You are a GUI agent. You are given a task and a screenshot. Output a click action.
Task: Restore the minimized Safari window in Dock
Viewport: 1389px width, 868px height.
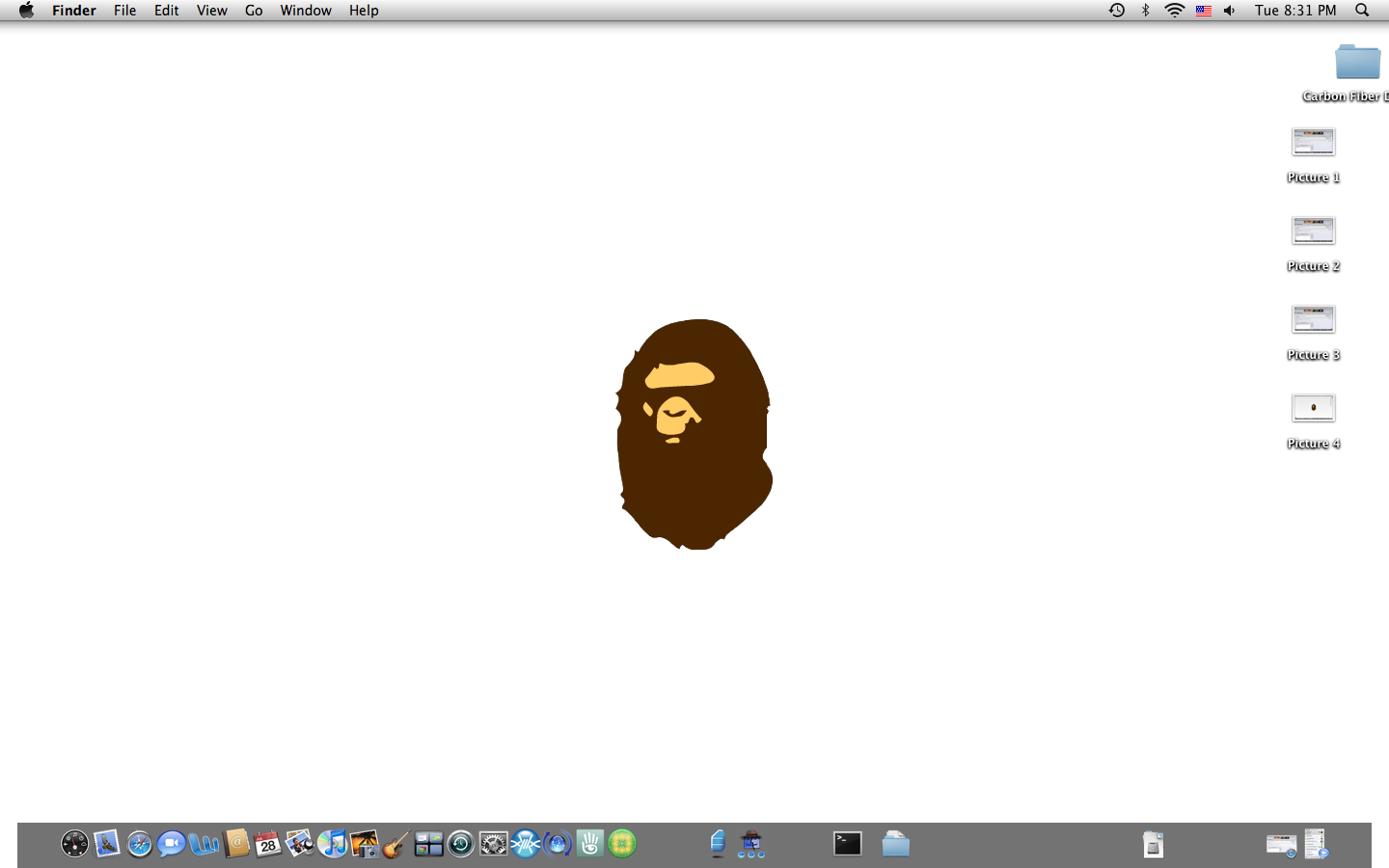(1282, 845)
